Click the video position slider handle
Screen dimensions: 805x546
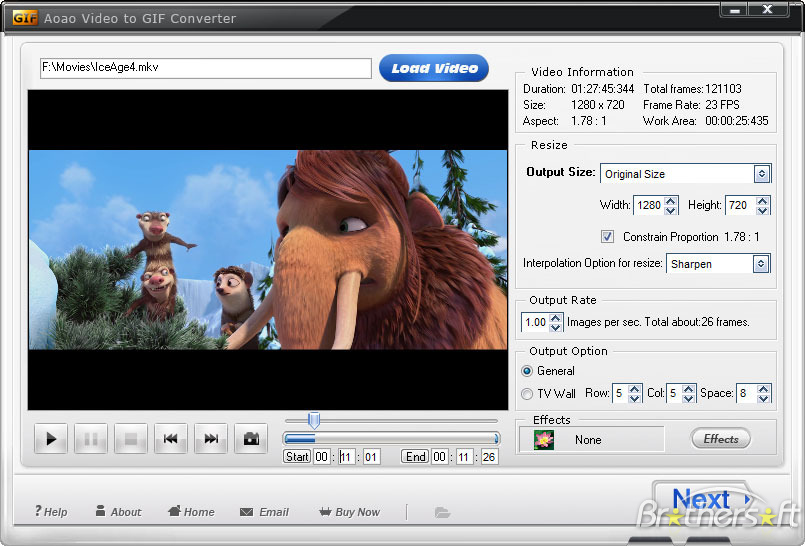pyautogui.click(x=314, y=421)
